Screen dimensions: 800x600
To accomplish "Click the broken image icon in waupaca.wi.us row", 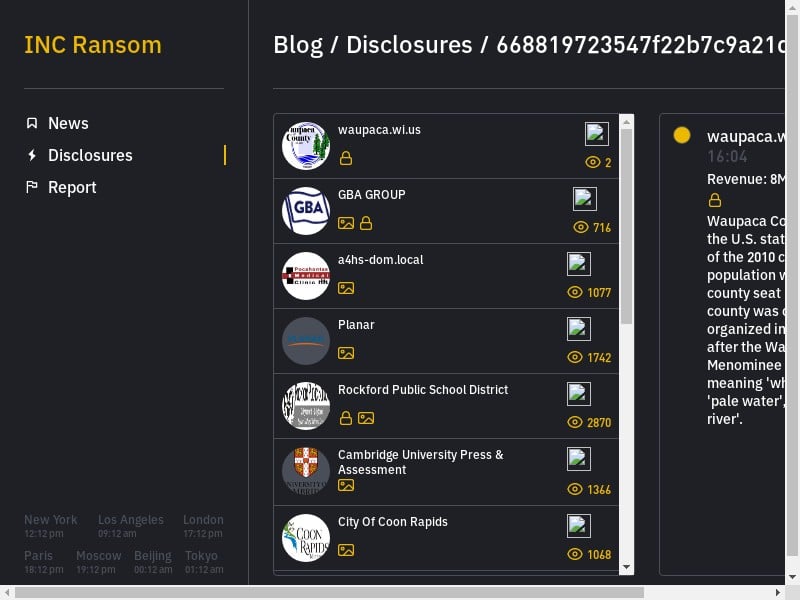I will point(596,134).
